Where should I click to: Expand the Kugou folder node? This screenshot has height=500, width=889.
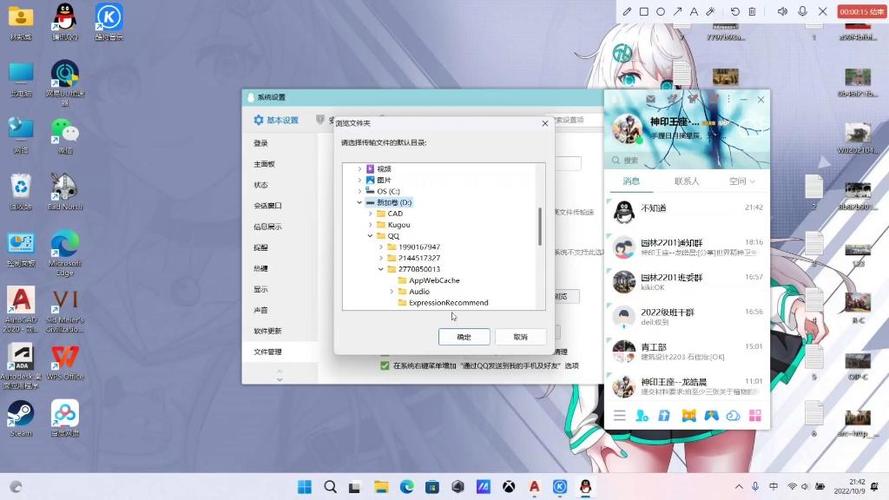tap(370, 224)
